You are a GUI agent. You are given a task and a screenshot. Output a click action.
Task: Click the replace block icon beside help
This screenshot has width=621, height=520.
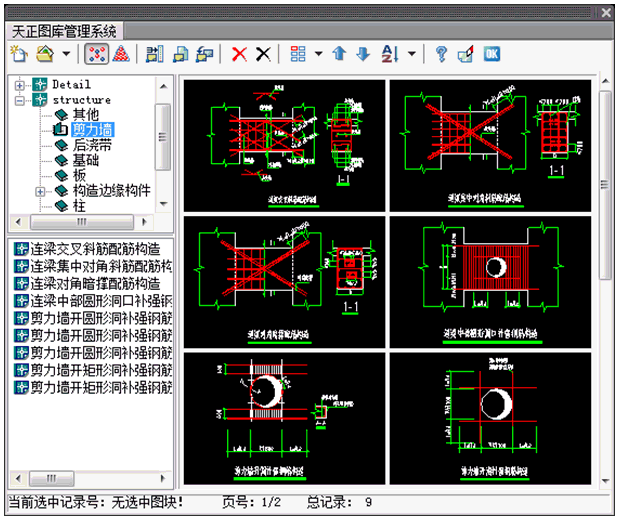pos(466,54)
